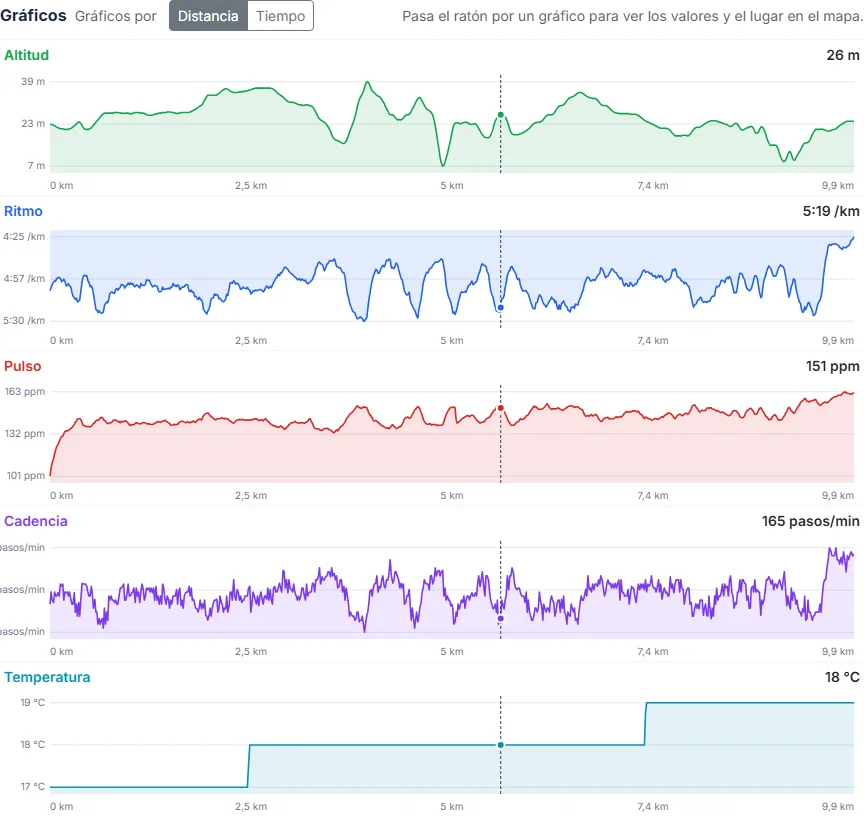Click the 0 km label under Temperatura chart
864x816 pixels.
(x=62, y=807)
